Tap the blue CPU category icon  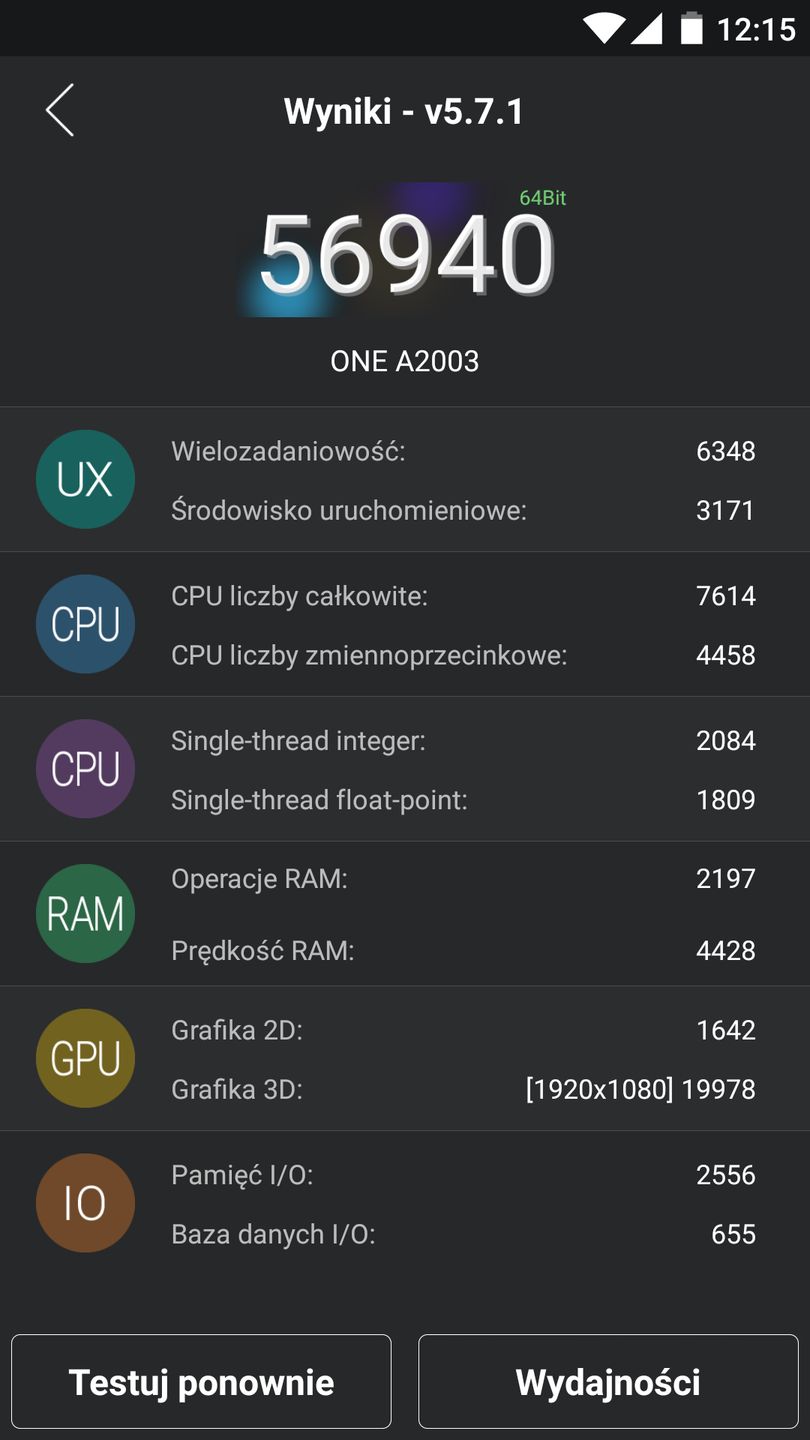click(x=85, y=624)
